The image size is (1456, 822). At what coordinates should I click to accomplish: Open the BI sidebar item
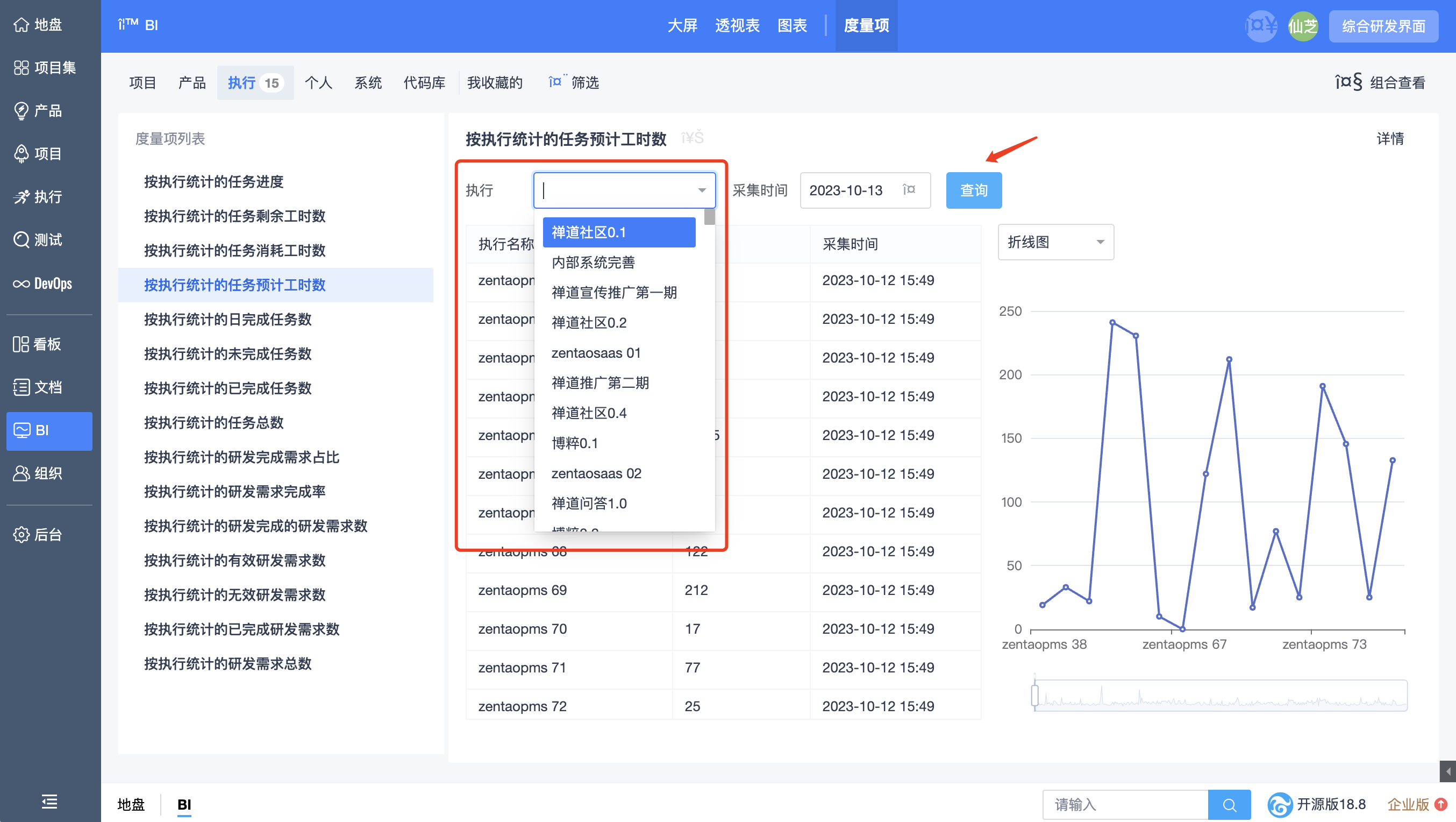pos(50,431)
